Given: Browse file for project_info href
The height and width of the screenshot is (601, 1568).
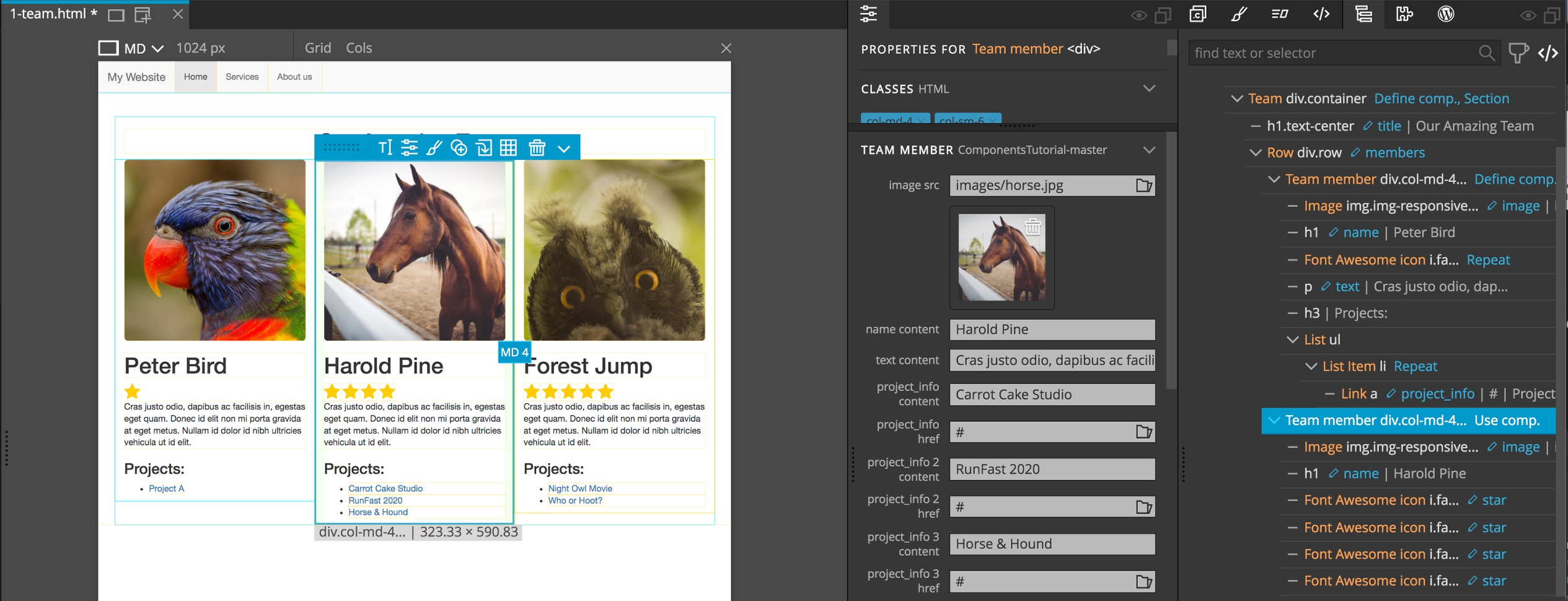Looking at the screenshot, I should coord(1143,432).
